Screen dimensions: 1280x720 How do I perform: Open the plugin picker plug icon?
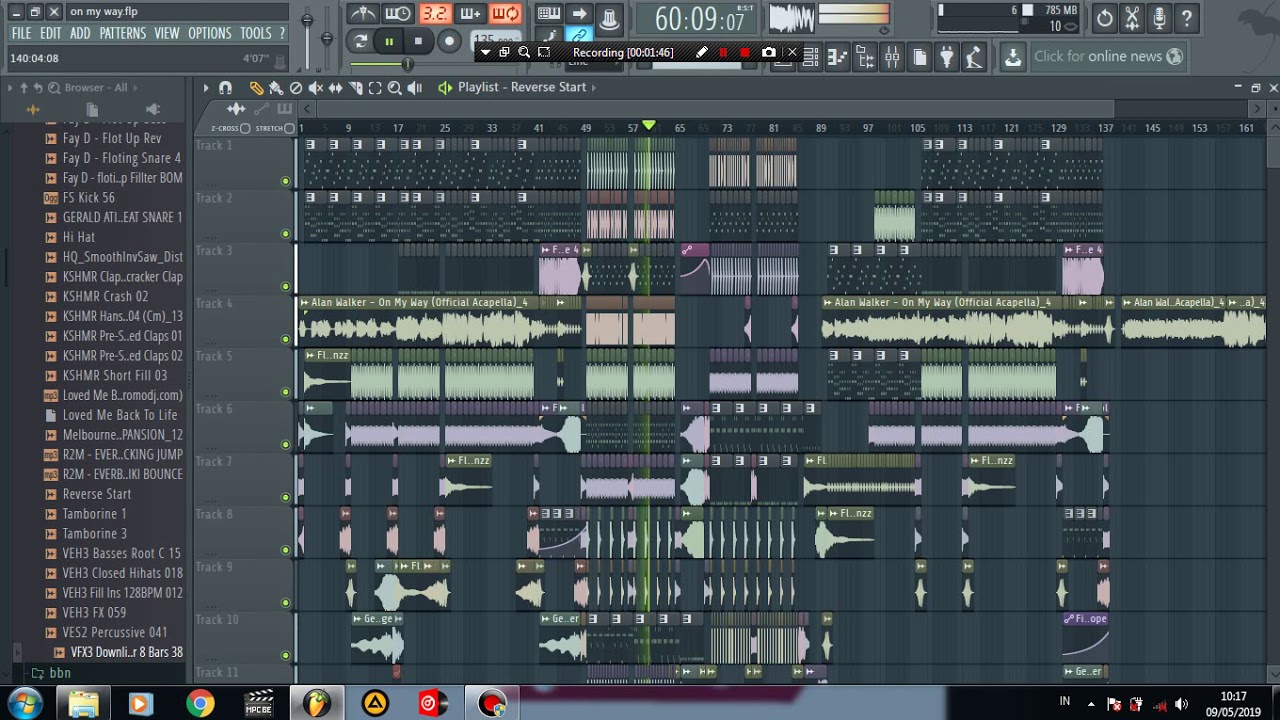946,57
